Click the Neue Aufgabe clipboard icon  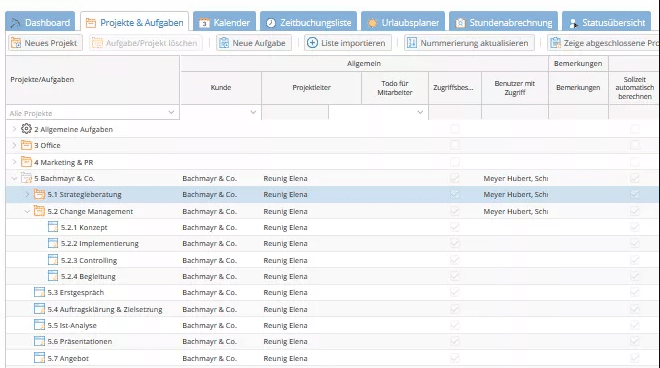(x=224, y=43)
